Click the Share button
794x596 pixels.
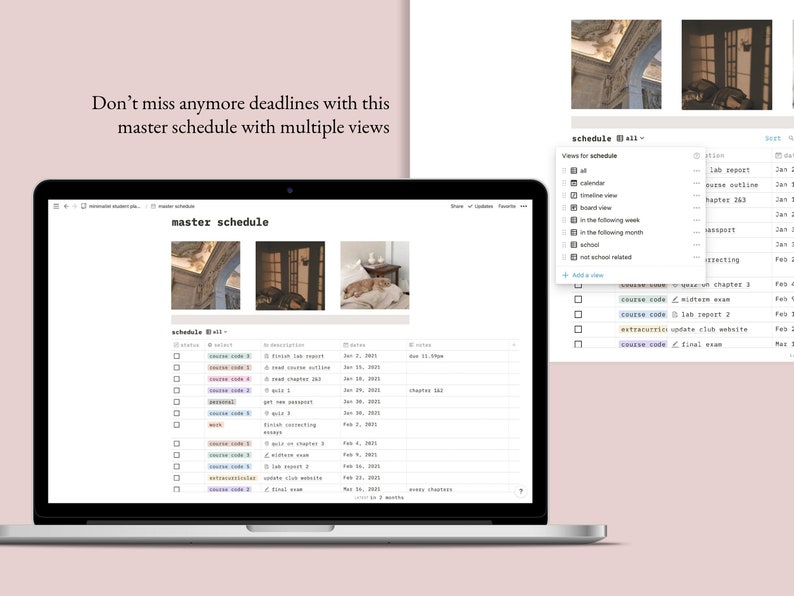point(457,206)
